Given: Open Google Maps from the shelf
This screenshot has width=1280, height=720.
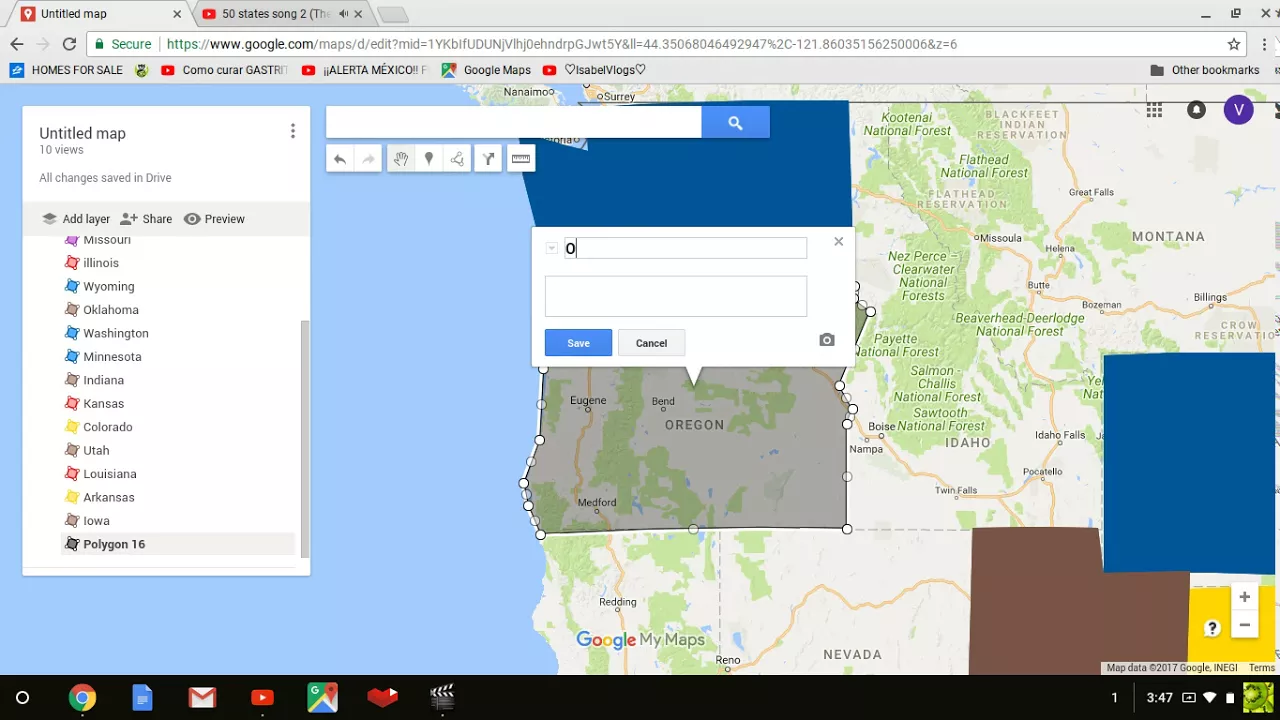Looking at the screenshot, I should [x=322, y=697].
